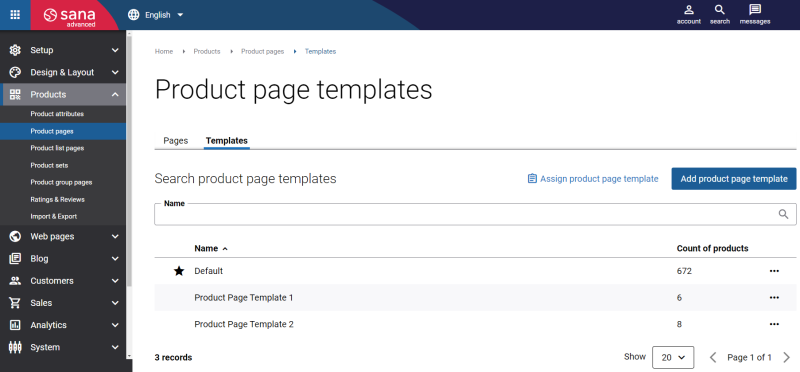The height and width of the screenshot is (372, 800).
Task: Click Add product page template button
Action: pos(734,179)
